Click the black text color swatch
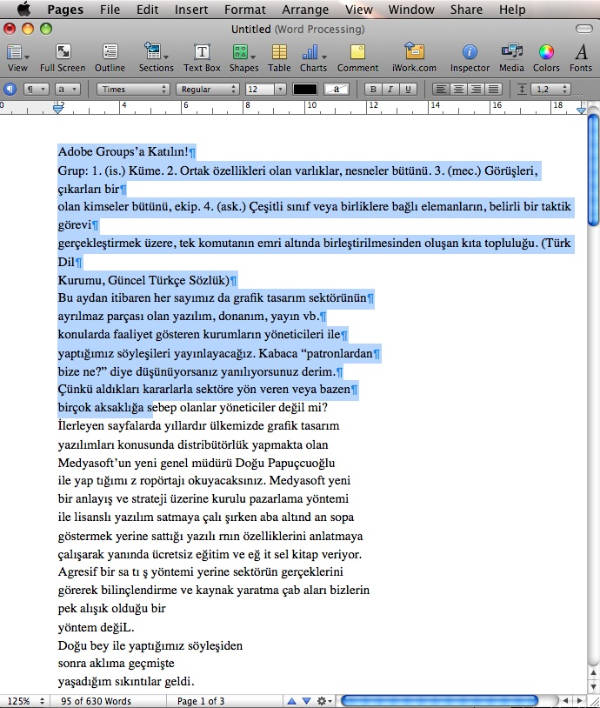600x708 pixels. [x=305, y=89]
